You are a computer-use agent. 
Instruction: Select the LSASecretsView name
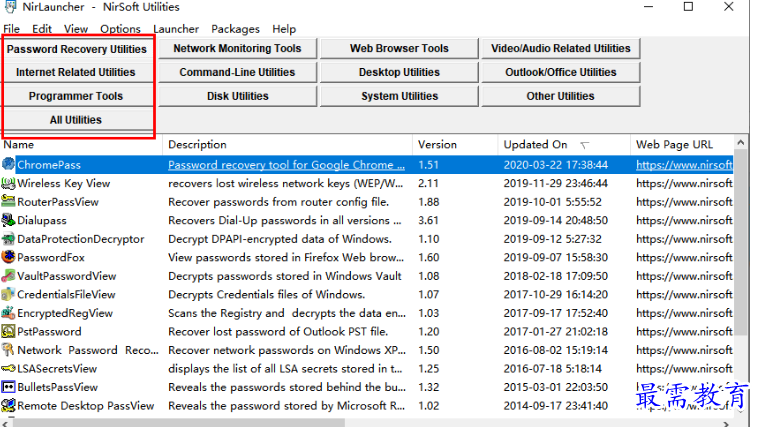(x=57, y=369)
